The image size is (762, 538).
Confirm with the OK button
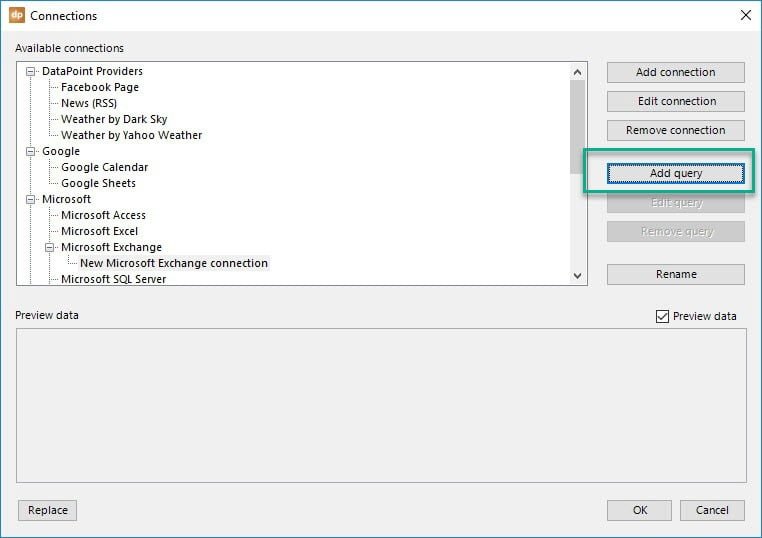point(640,510)
